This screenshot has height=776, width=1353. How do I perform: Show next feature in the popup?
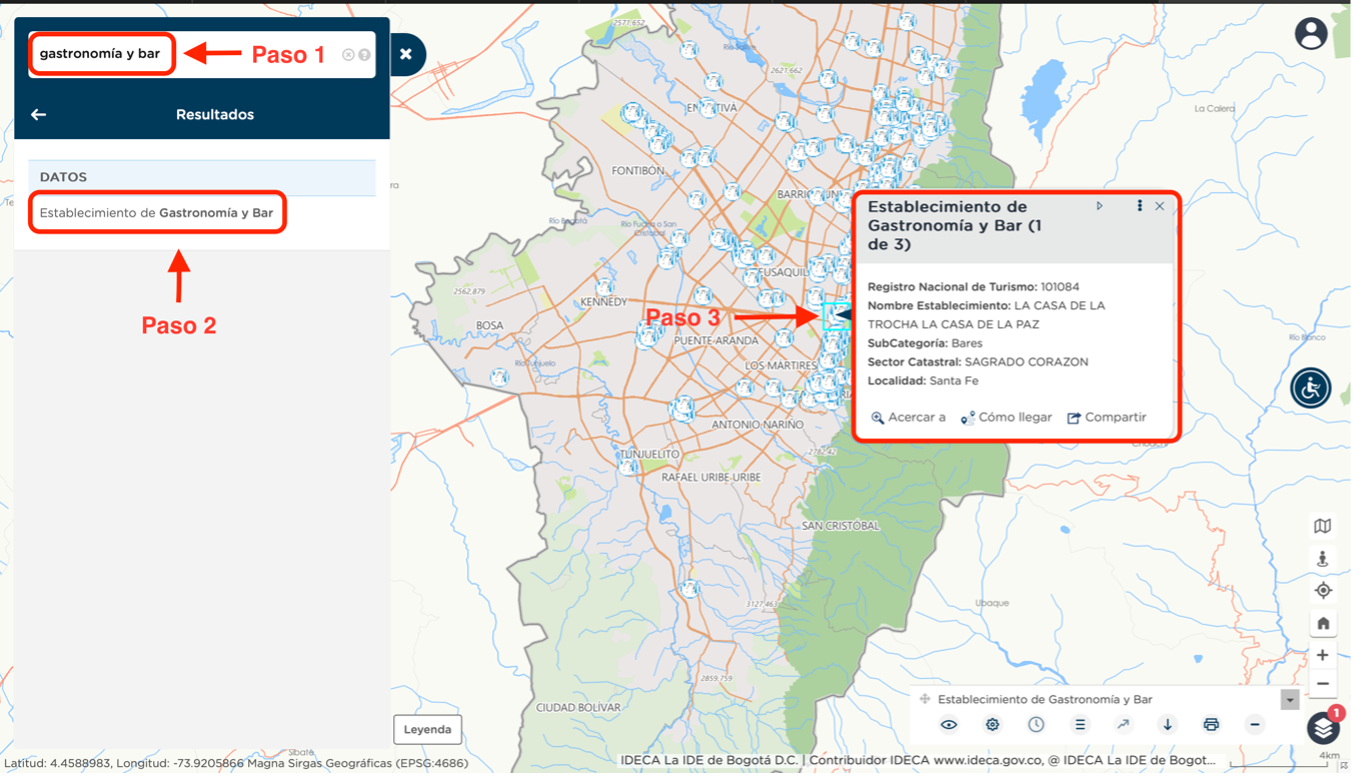[x=1100, y=206]
